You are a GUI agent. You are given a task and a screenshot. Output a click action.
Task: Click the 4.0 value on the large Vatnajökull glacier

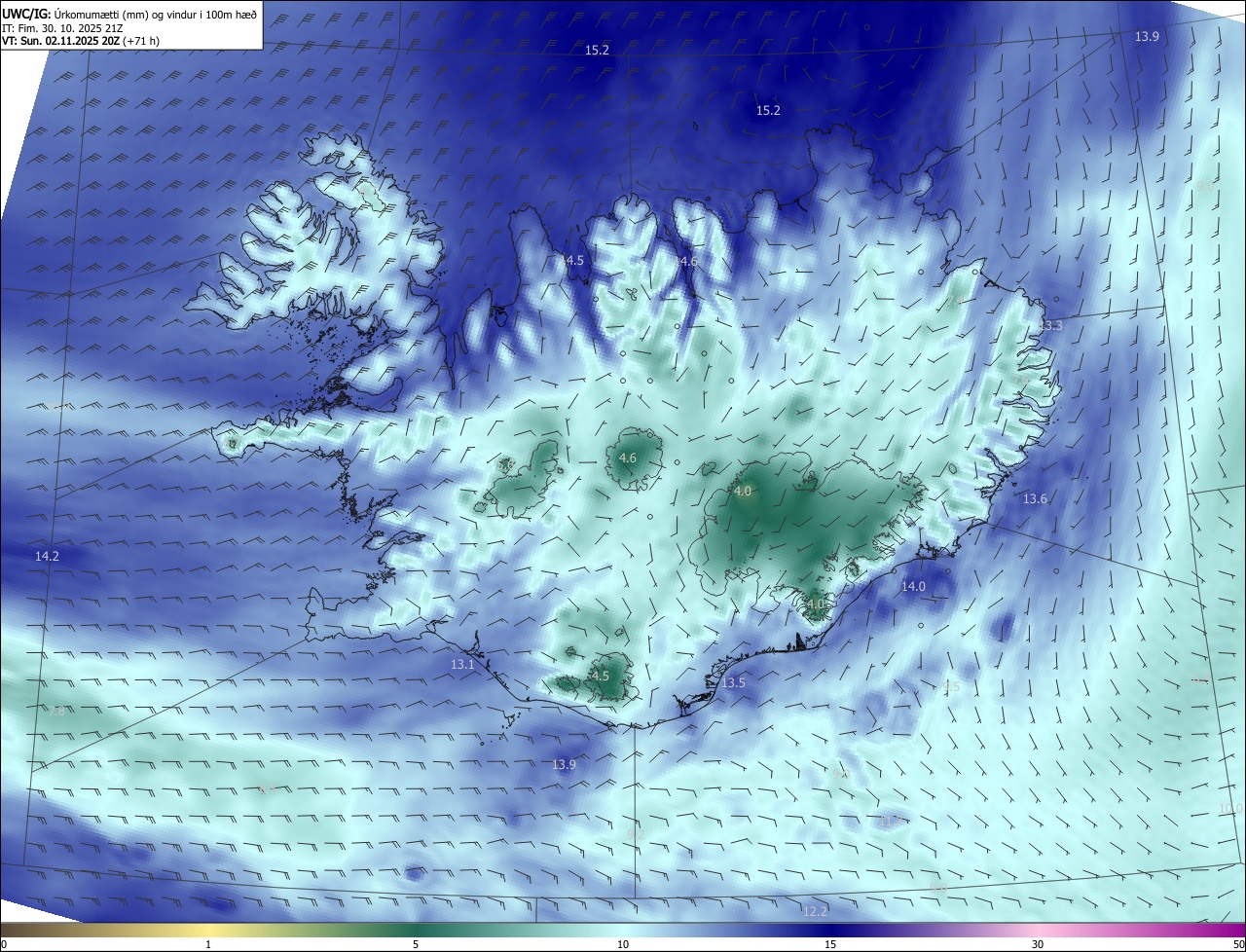(x=743, y=492)
